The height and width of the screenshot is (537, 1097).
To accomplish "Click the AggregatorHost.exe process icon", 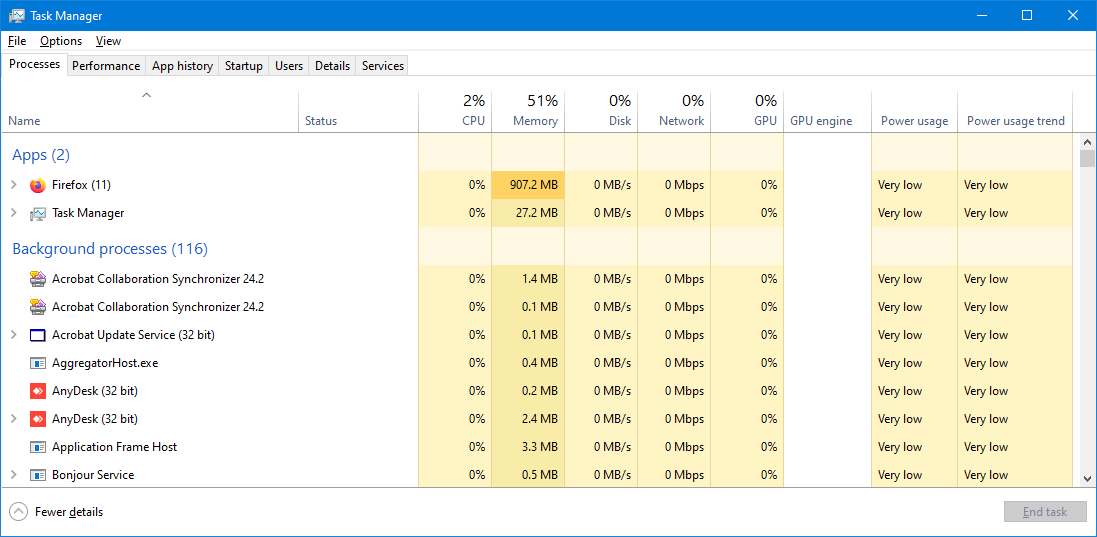I will tap(38, 363).
